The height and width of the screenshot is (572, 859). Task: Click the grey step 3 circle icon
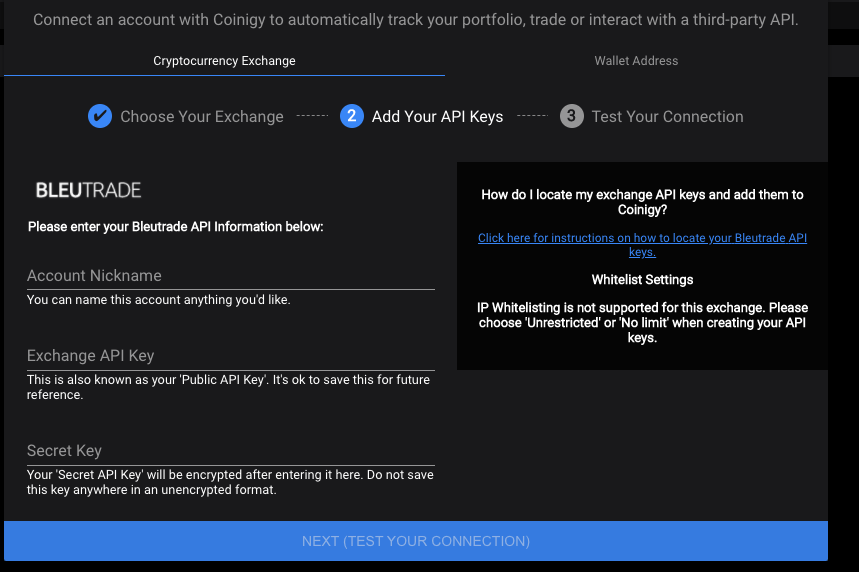[571, 116]
